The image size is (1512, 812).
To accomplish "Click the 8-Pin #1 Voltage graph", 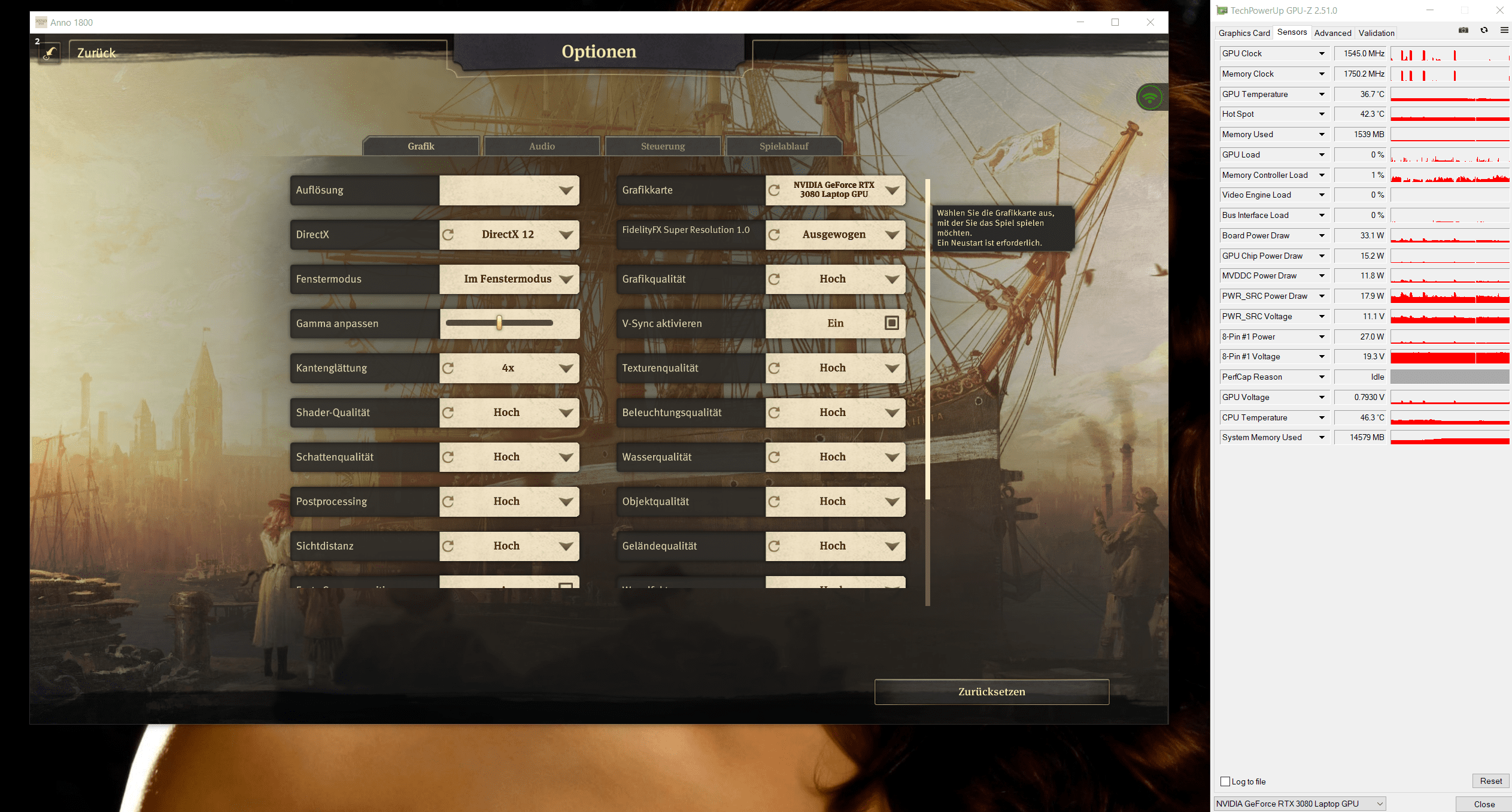I will click(1450, 357).
